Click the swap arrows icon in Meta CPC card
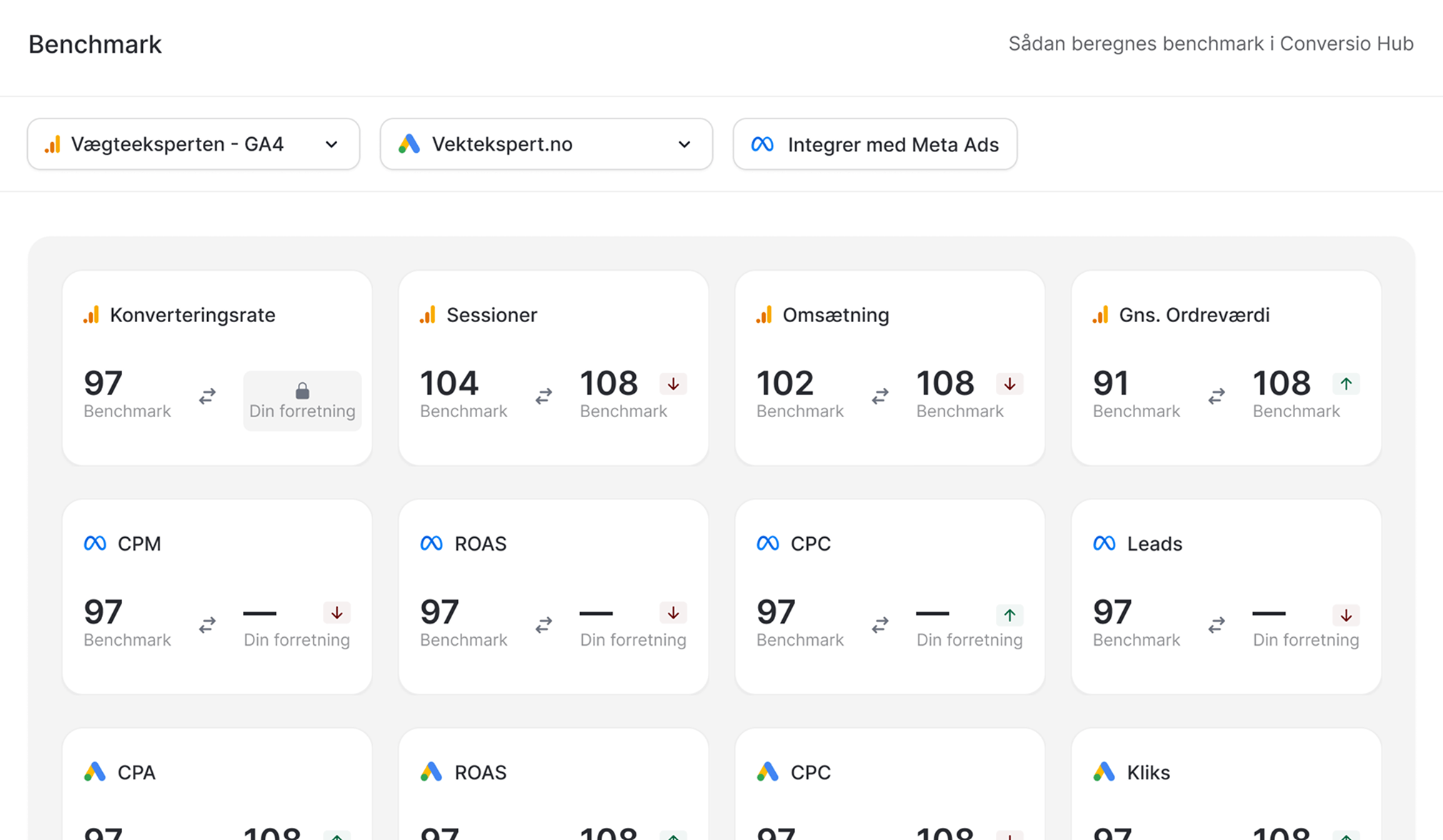 coord(880,625)
